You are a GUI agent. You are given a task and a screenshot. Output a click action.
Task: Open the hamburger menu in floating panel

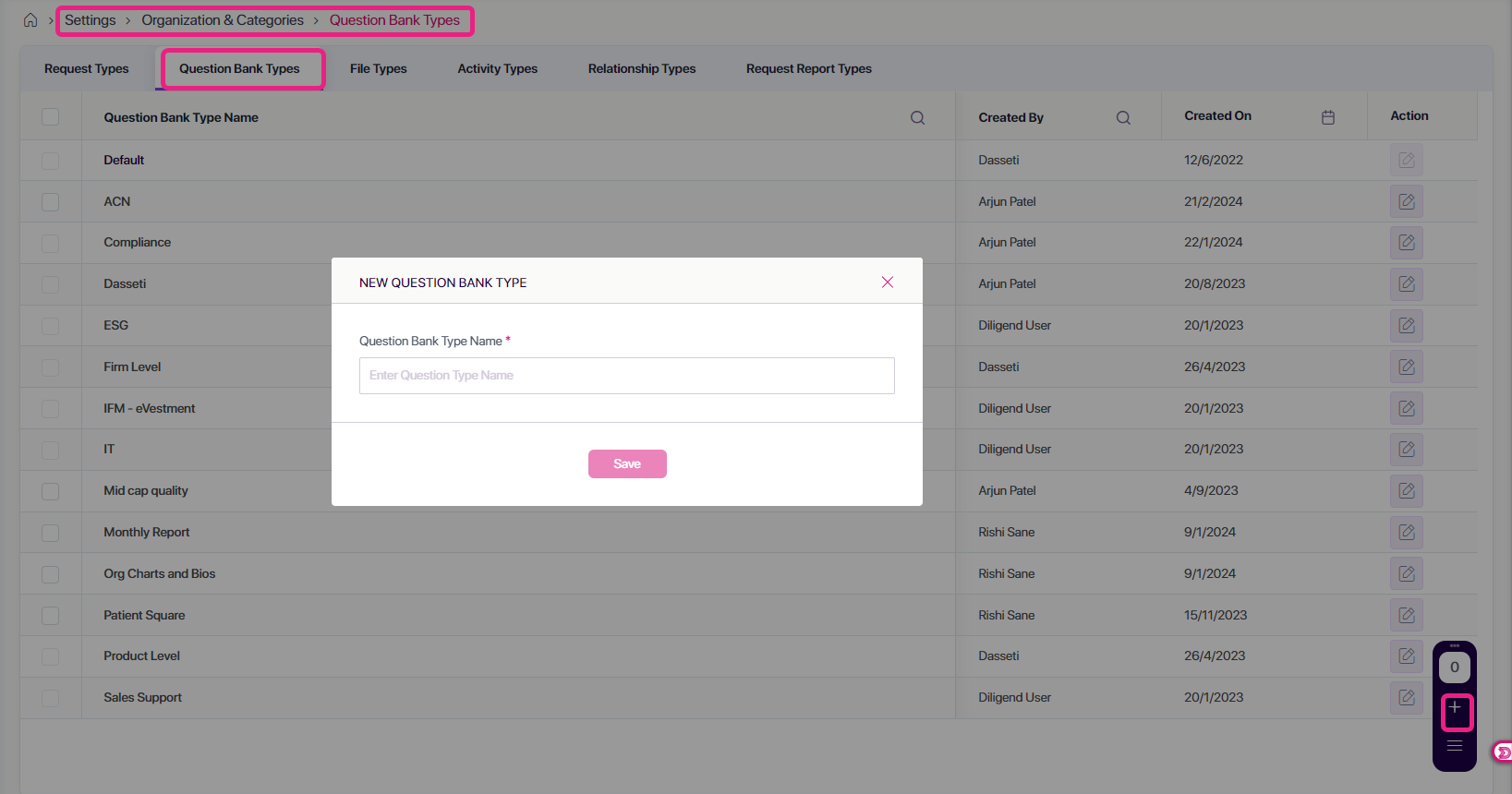(1455, 746)
